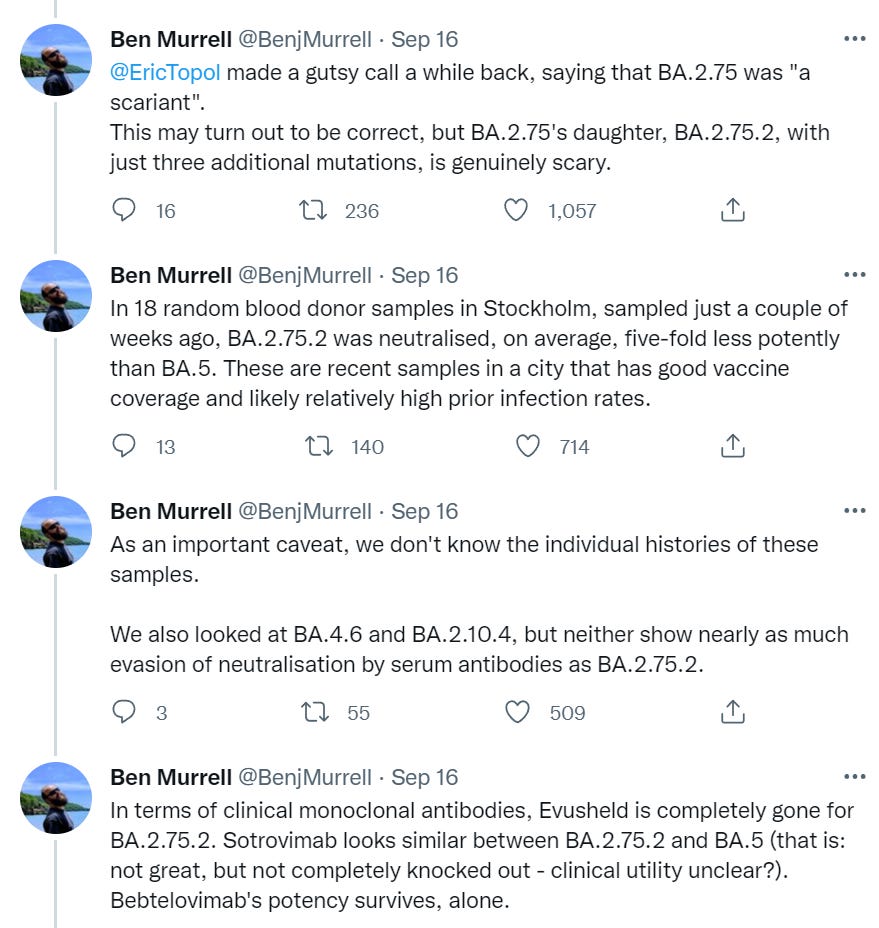The width and height of the screenshot is (879, 928).
Task: Reply to the Stockholm blood donor tweet
Action: [124, 446]
